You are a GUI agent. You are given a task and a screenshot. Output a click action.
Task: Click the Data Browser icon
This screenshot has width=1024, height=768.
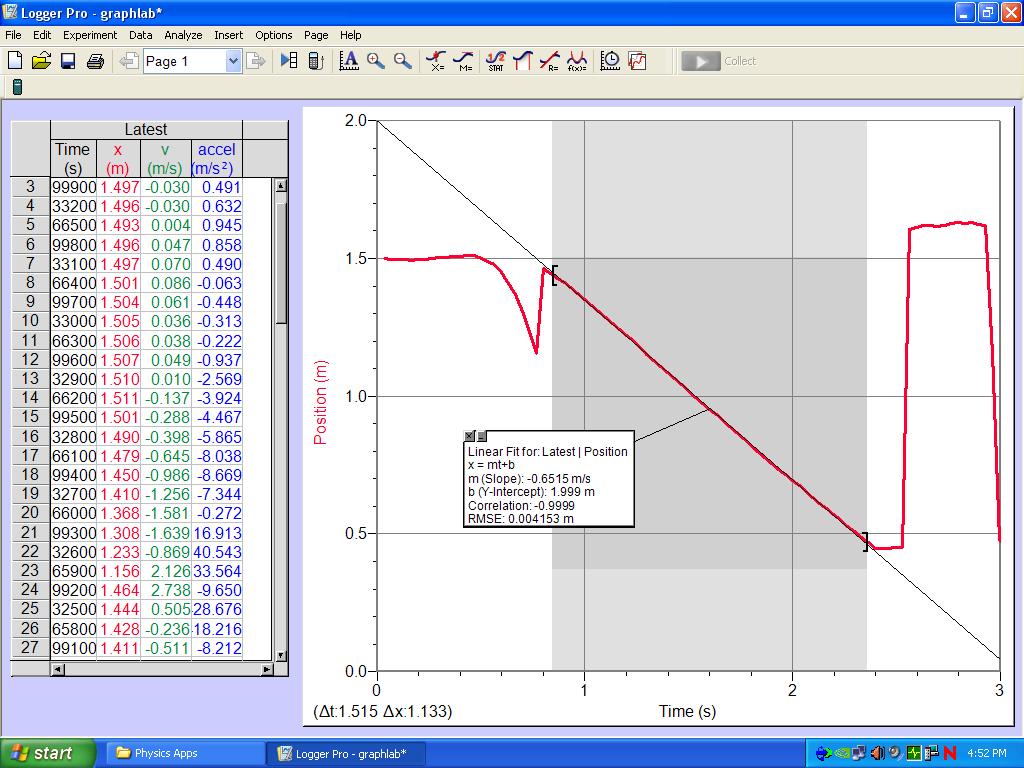click(289, 61)
